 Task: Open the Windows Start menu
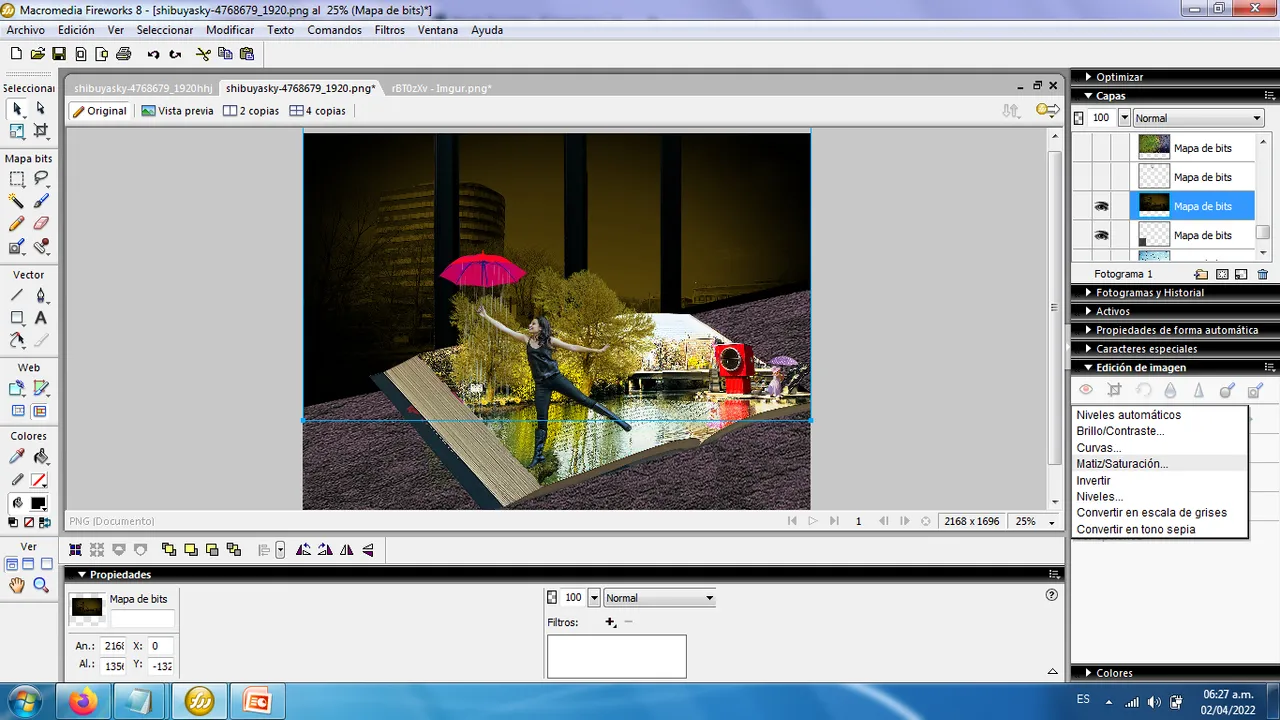[23, 702]
